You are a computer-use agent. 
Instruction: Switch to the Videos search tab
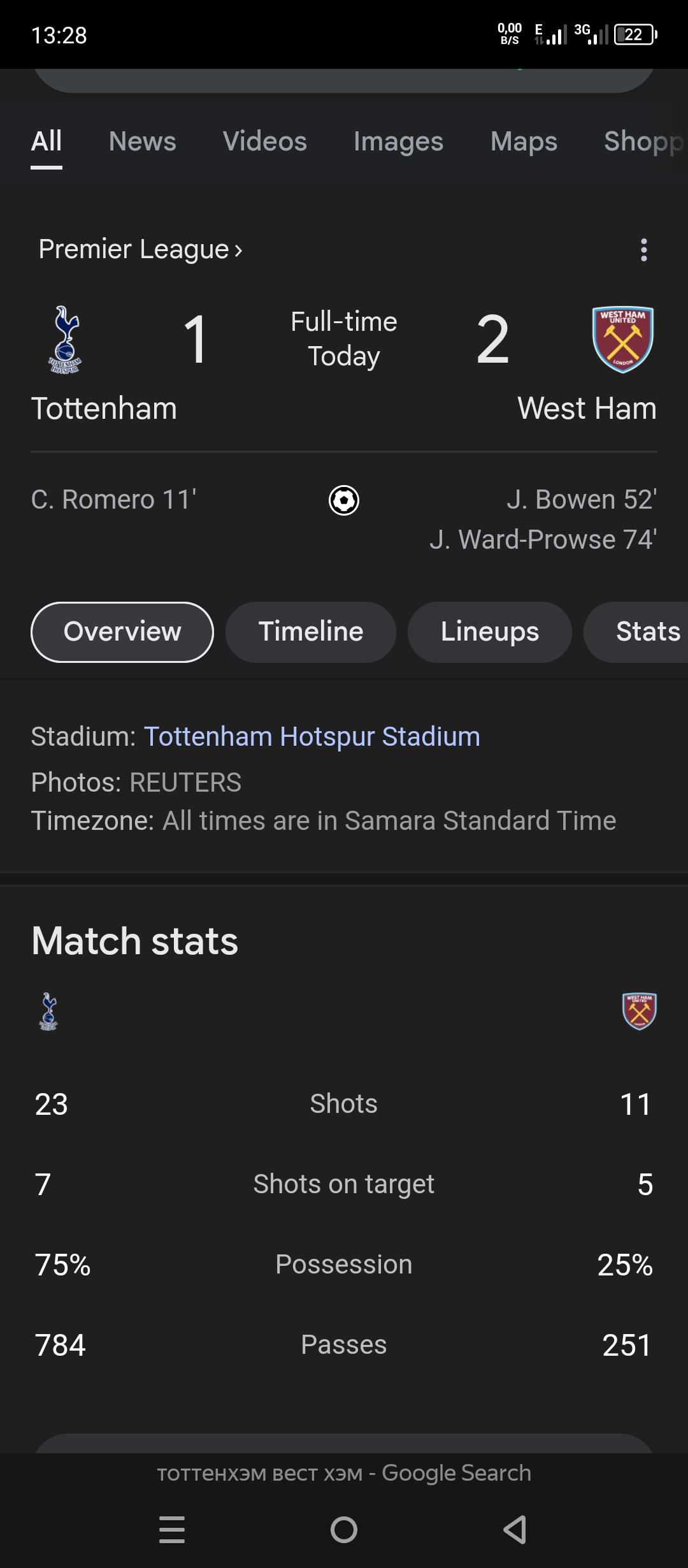pos(265,142)
